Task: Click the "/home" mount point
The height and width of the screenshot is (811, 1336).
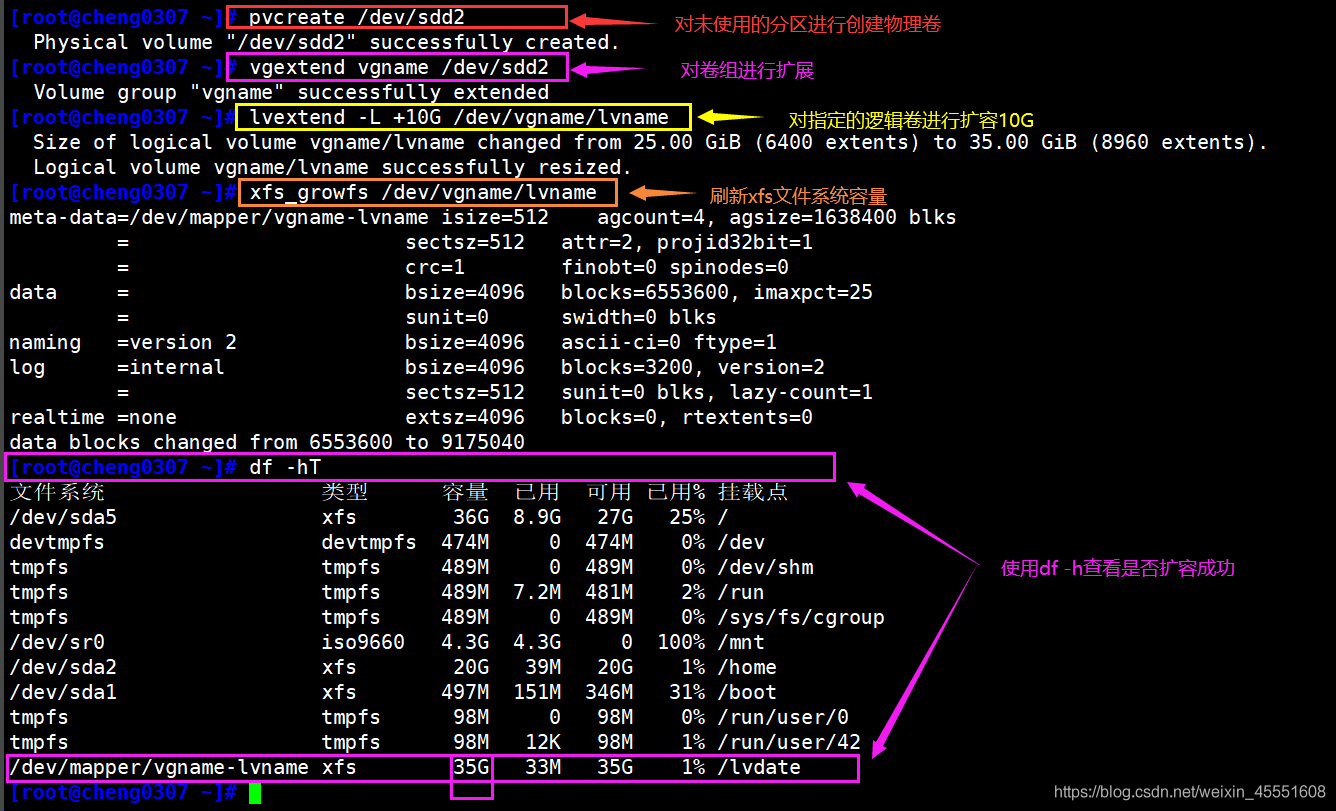Action: tap(747, 667)
